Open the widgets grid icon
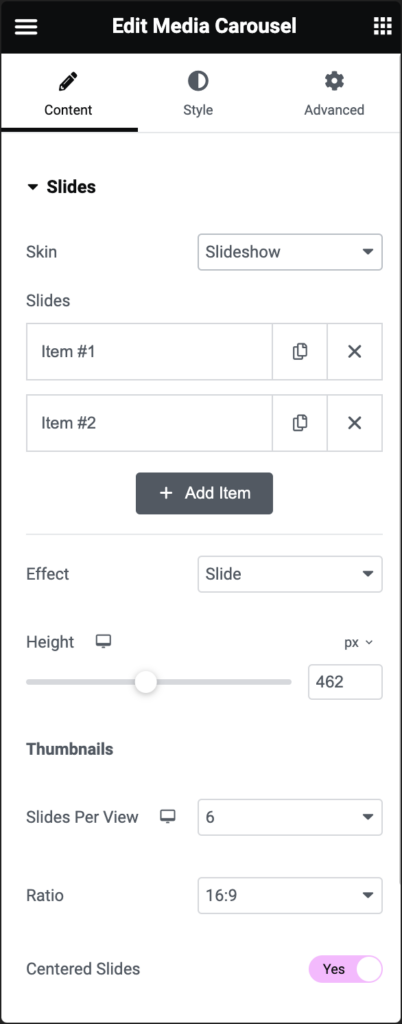402x1024 pixels. point(382,26)
